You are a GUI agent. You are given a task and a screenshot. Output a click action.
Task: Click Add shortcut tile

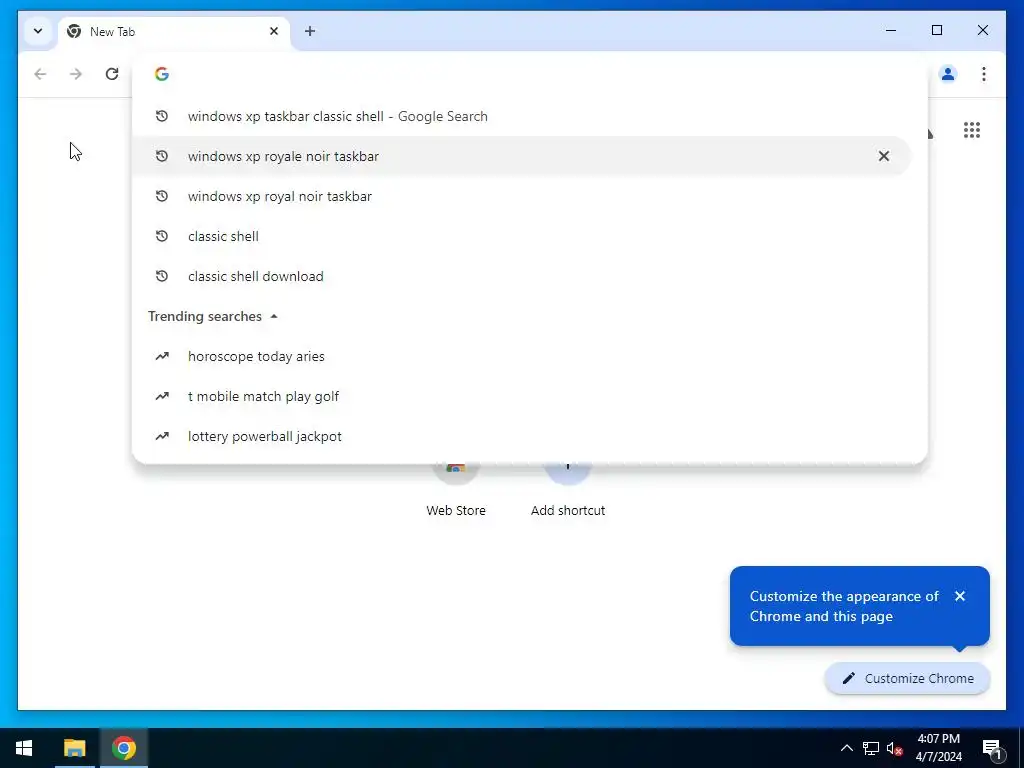point(568,492)
